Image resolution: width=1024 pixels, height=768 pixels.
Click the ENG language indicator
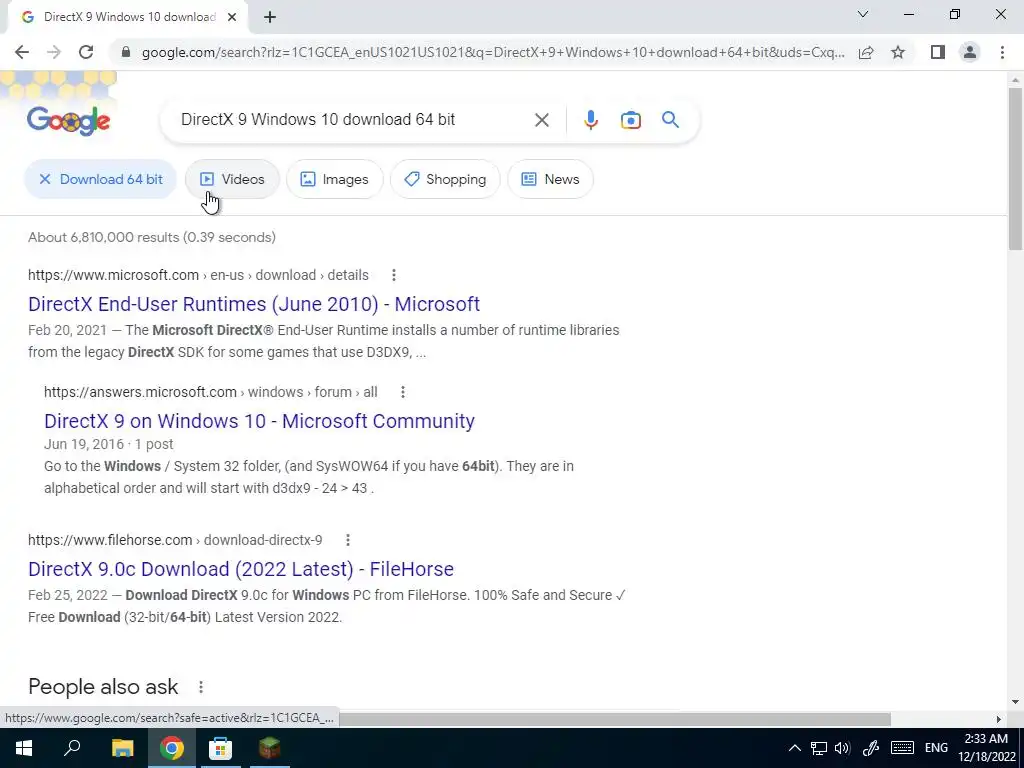936,748
